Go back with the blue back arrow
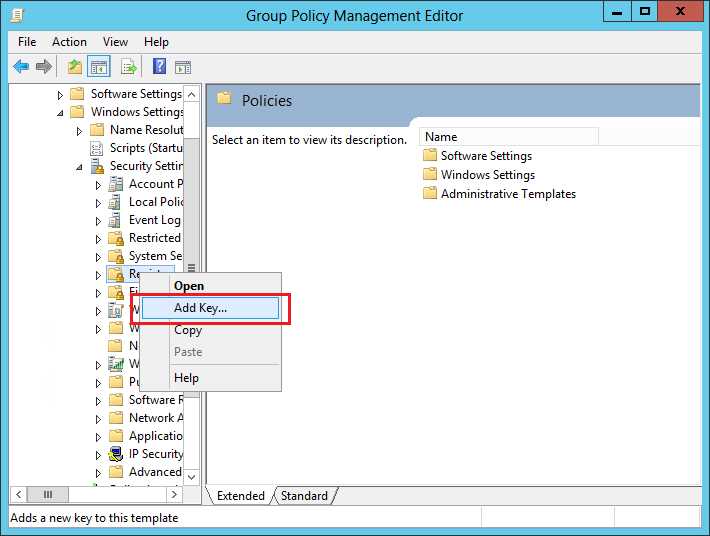 [21, 67]
